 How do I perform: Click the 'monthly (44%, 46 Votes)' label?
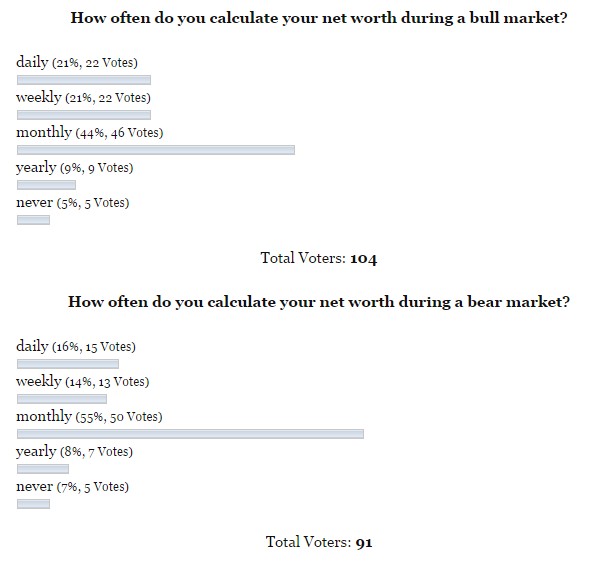click(89, 132)
